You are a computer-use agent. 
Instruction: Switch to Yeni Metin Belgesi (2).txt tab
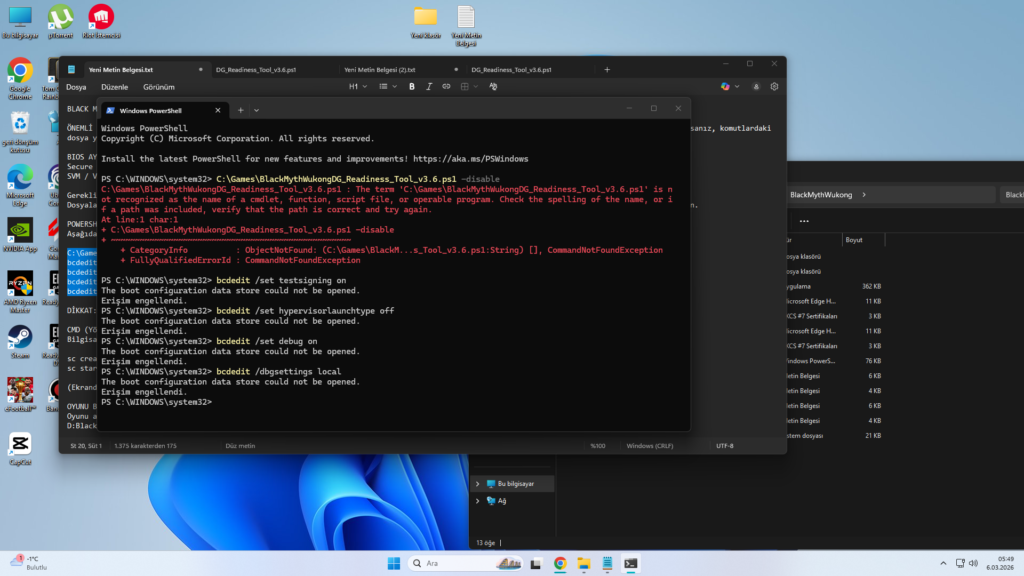coord(380,69)
